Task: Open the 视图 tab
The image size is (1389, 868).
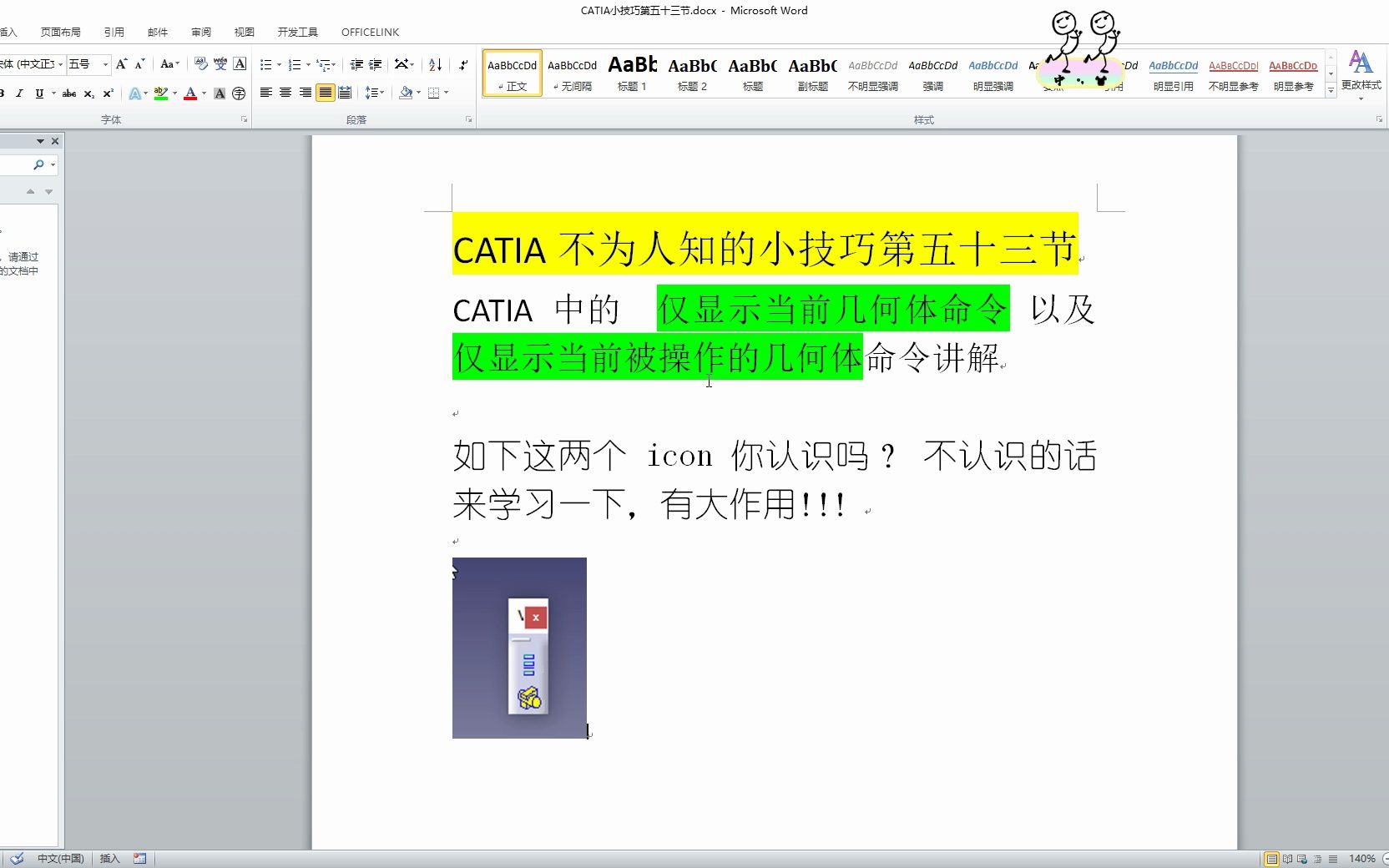Action: [245, 32]
